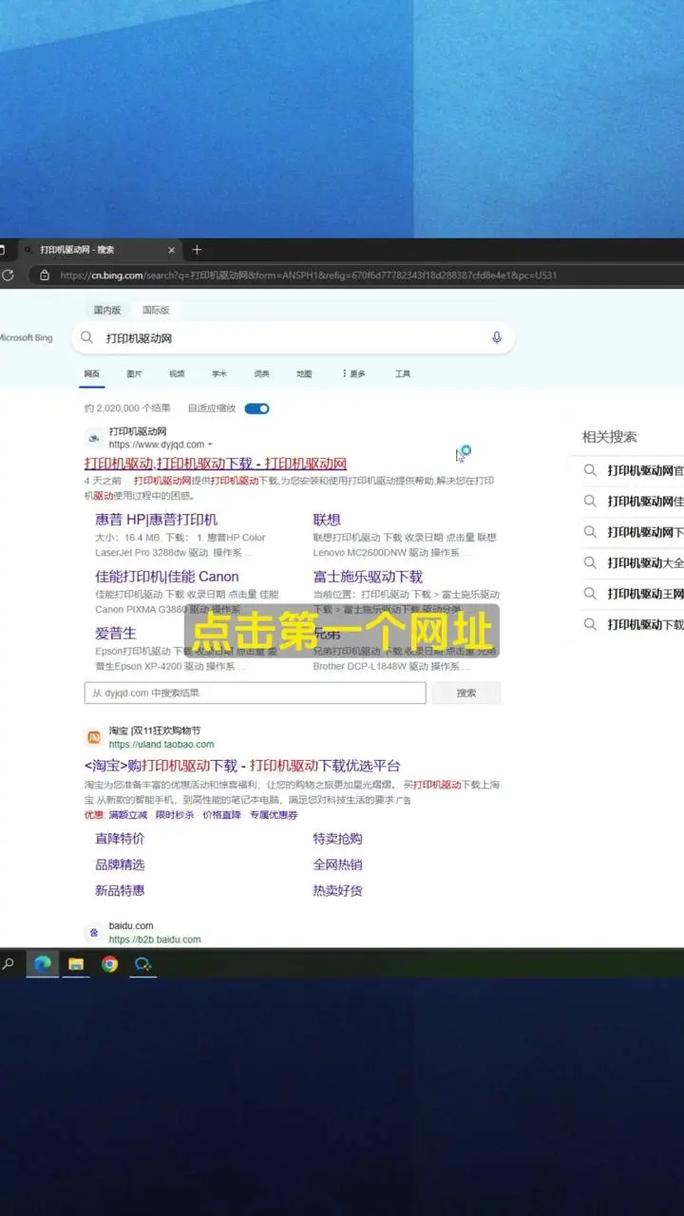Select the 图片 results tab
684x1216 pixels.
click(x=134, y=374)
